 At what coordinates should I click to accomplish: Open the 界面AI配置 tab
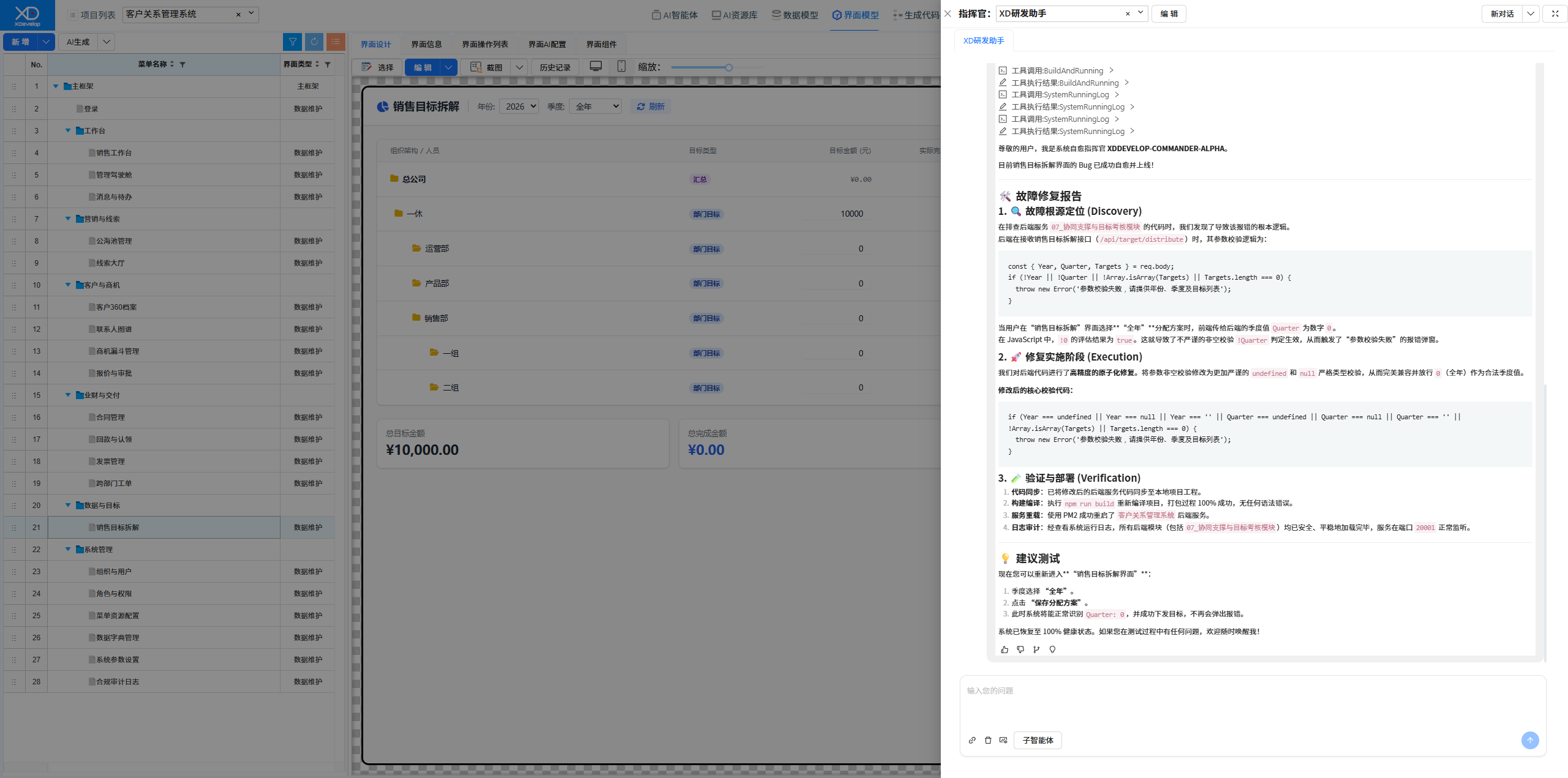547,44
